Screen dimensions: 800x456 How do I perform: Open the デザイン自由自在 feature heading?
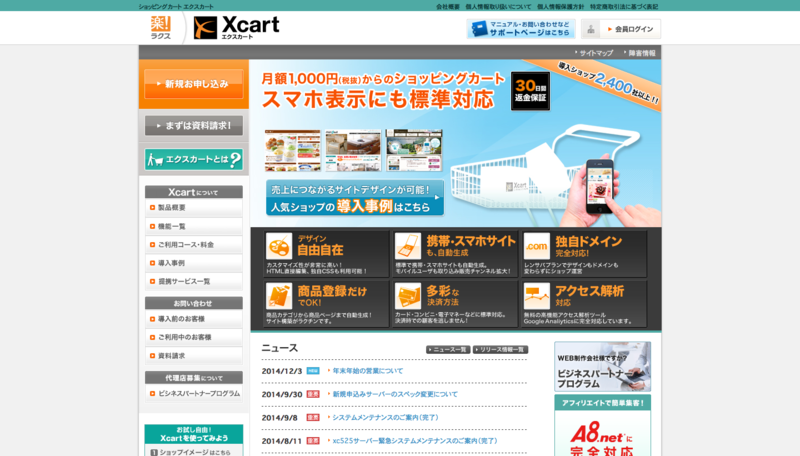pyautogui.click(x=320, y=246)
